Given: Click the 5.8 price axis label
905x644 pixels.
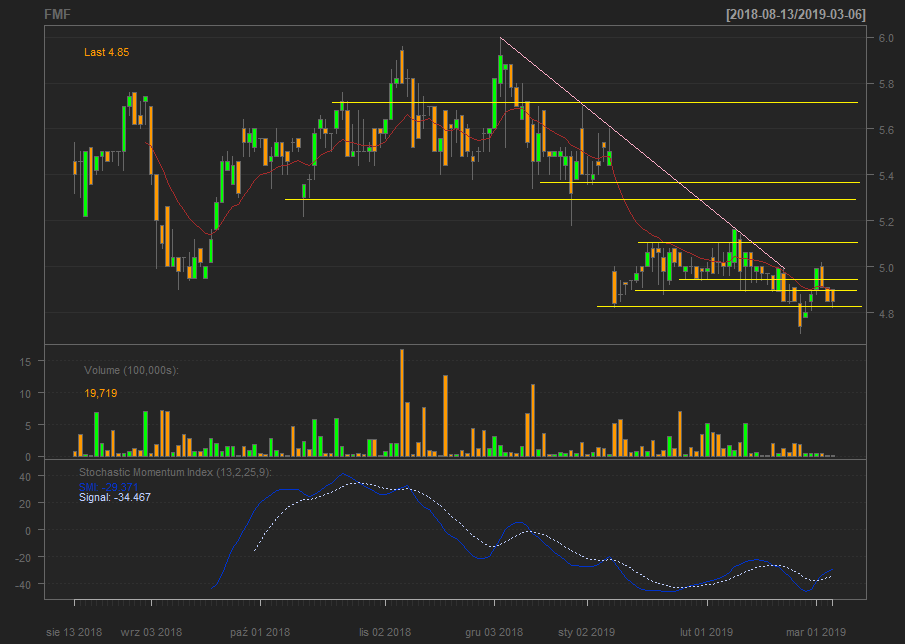Looking at the screenshot, I should coord(886,84).
